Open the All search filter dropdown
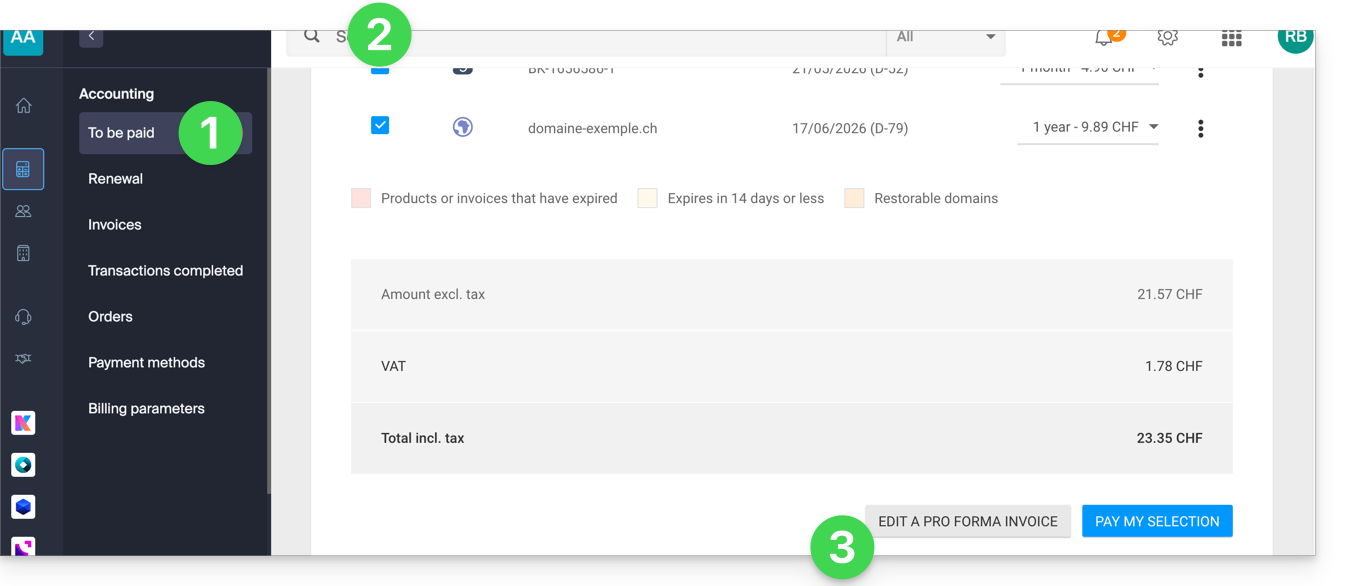 pos(945,38)
